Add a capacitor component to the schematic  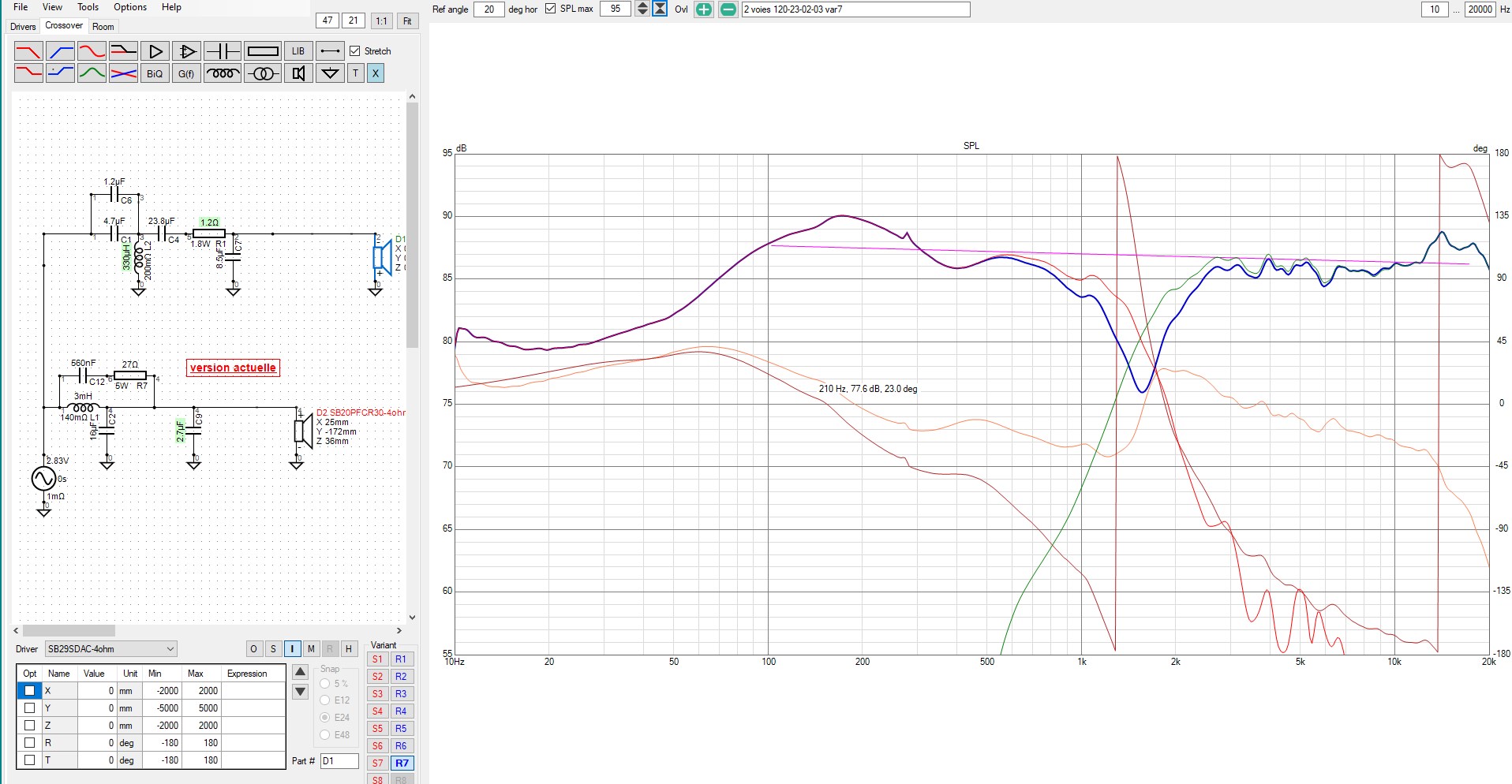pos(222,51)
